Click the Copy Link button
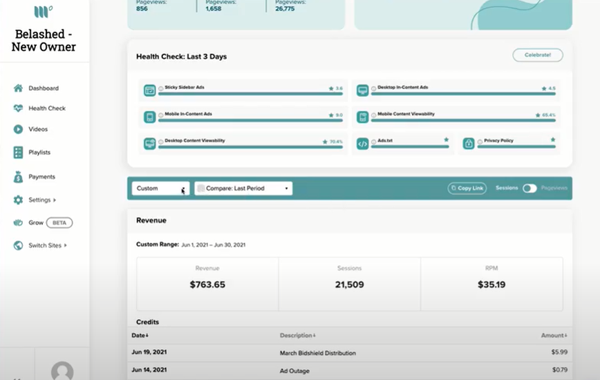Screen dimensions: 600x380 [x=467, y=188]
